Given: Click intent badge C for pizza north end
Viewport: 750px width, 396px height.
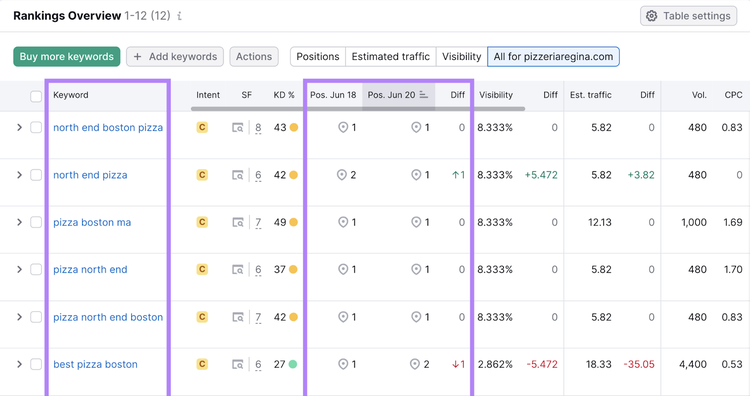Looking at the screenshot, I should pos(202,269).
